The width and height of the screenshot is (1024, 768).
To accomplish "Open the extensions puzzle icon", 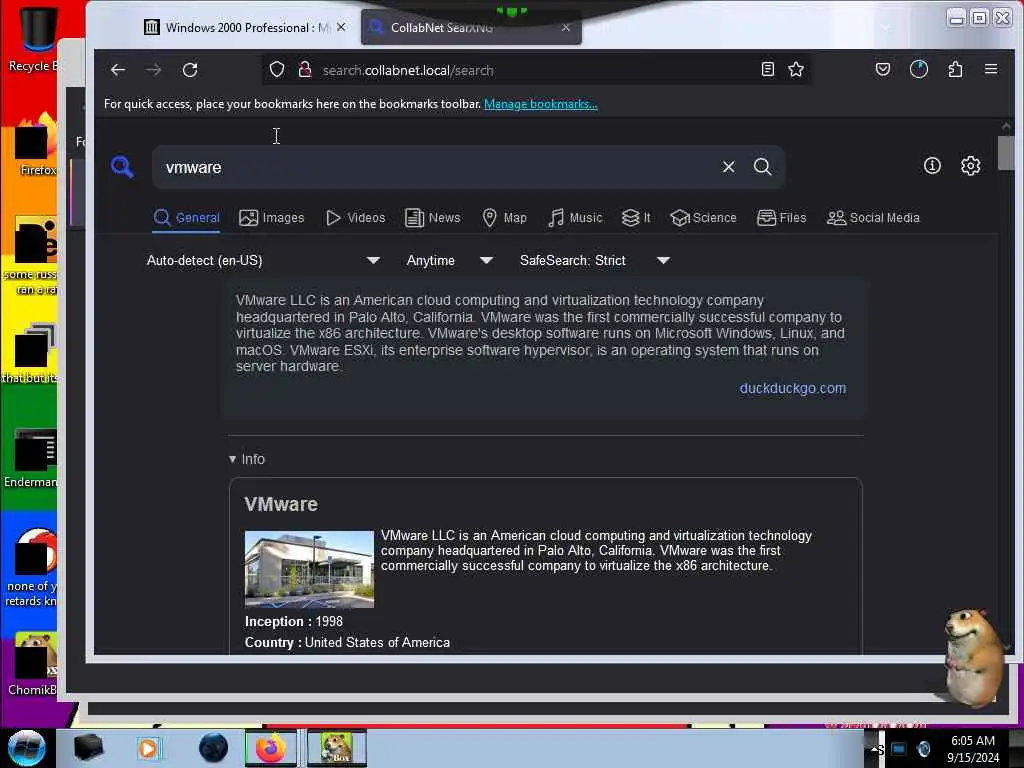I will click(955, 69).
